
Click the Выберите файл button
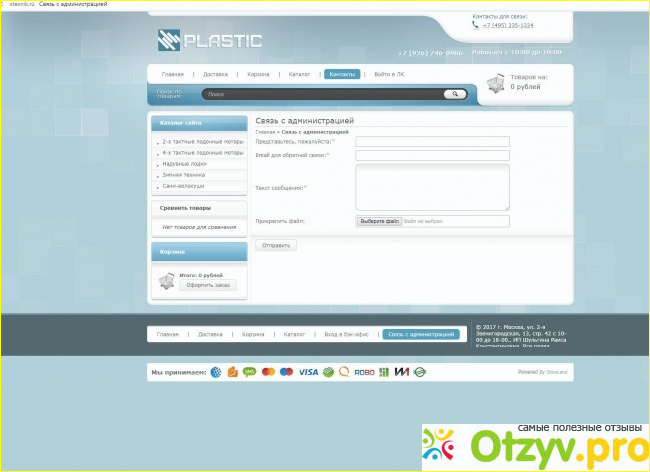point(380,221)
